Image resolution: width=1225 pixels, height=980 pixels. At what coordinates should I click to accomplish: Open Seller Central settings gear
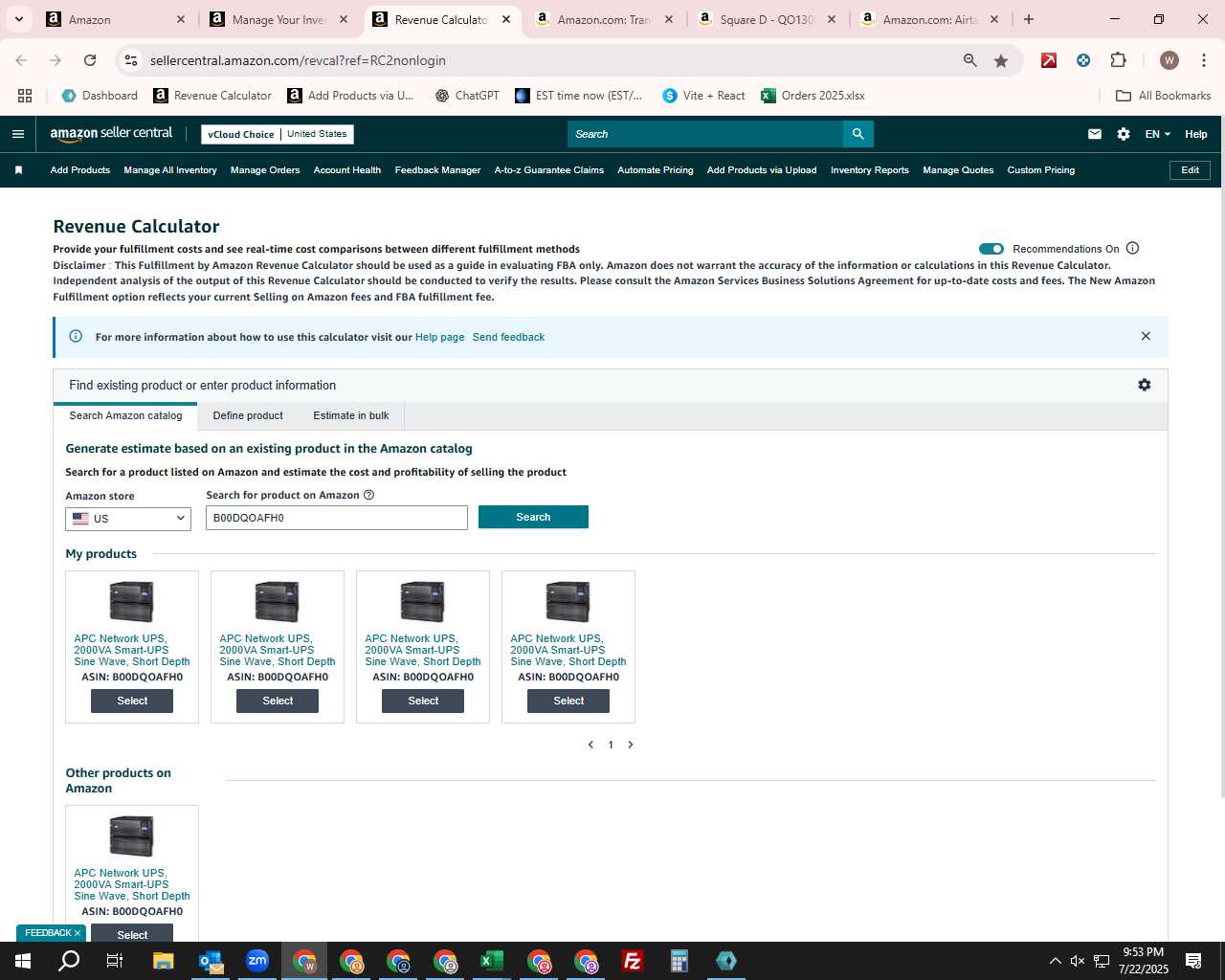tap(1124, 134)
